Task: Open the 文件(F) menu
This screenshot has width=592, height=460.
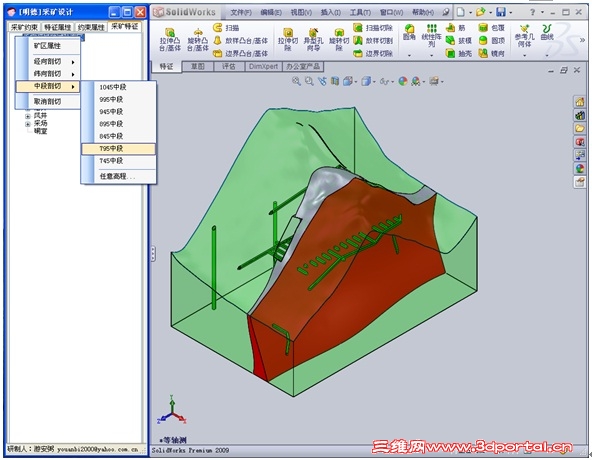Action: (241, 12)
